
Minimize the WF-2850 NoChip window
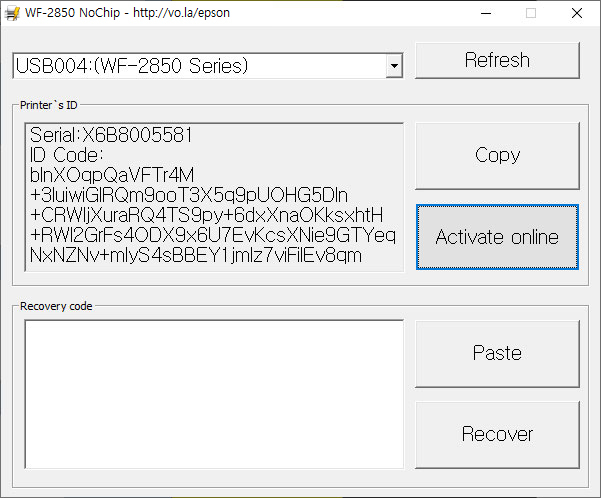click(486, 13)
